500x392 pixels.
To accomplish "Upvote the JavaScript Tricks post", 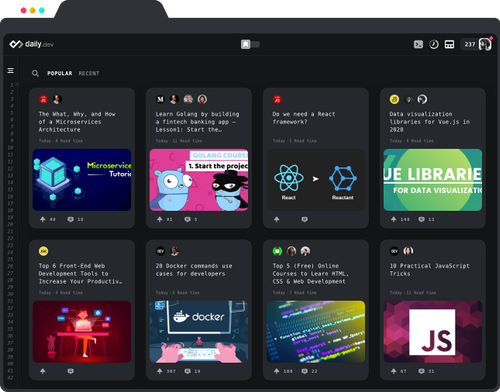I will coord(394,371).
